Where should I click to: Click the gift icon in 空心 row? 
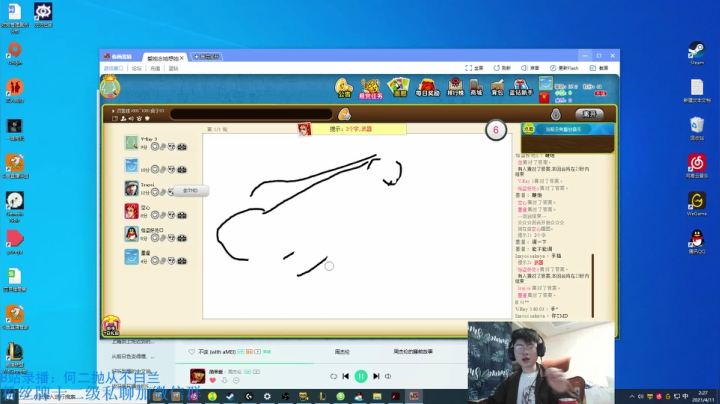pos(182,215)
